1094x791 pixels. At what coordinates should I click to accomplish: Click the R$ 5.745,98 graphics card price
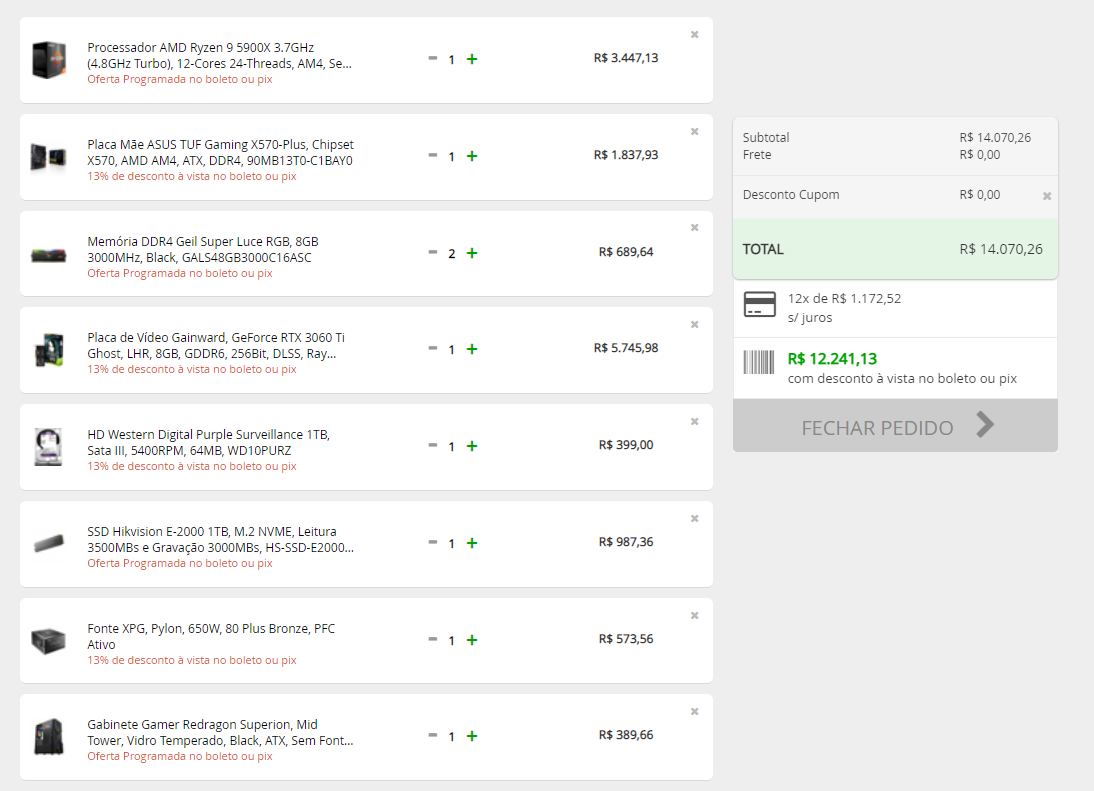coord(626,347)
